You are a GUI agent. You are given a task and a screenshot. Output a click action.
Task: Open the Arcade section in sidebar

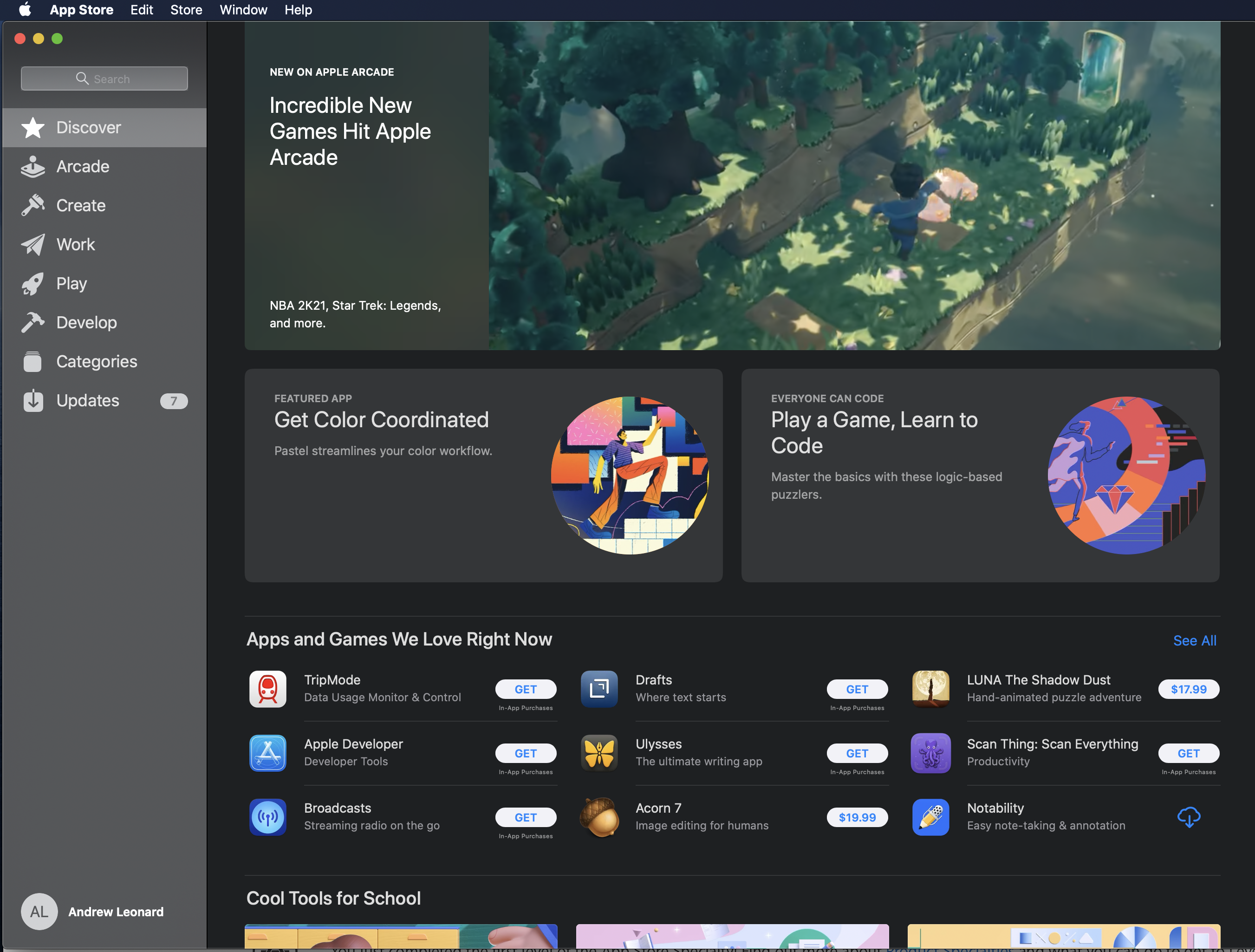(83, 166)
